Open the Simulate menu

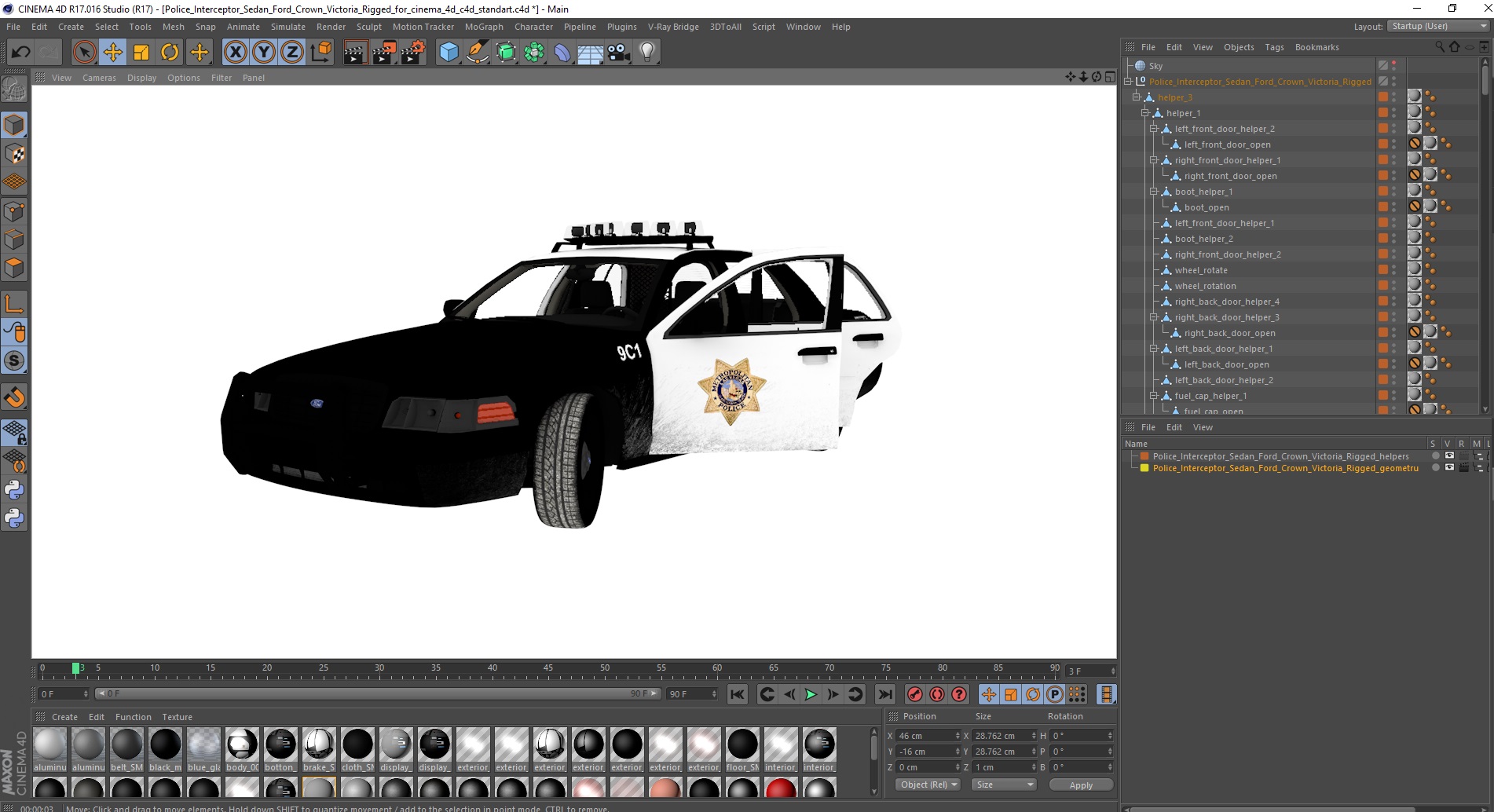(287, 27)
